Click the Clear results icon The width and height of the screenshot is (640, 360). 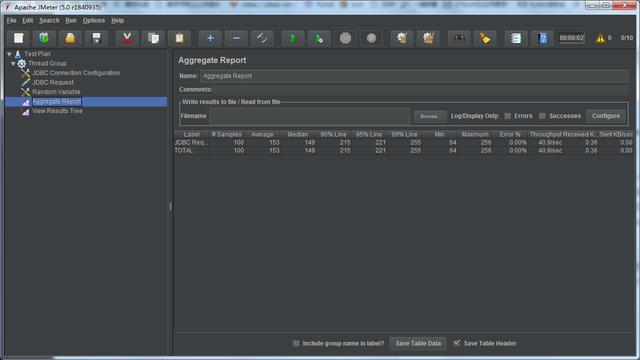point(402,38)
